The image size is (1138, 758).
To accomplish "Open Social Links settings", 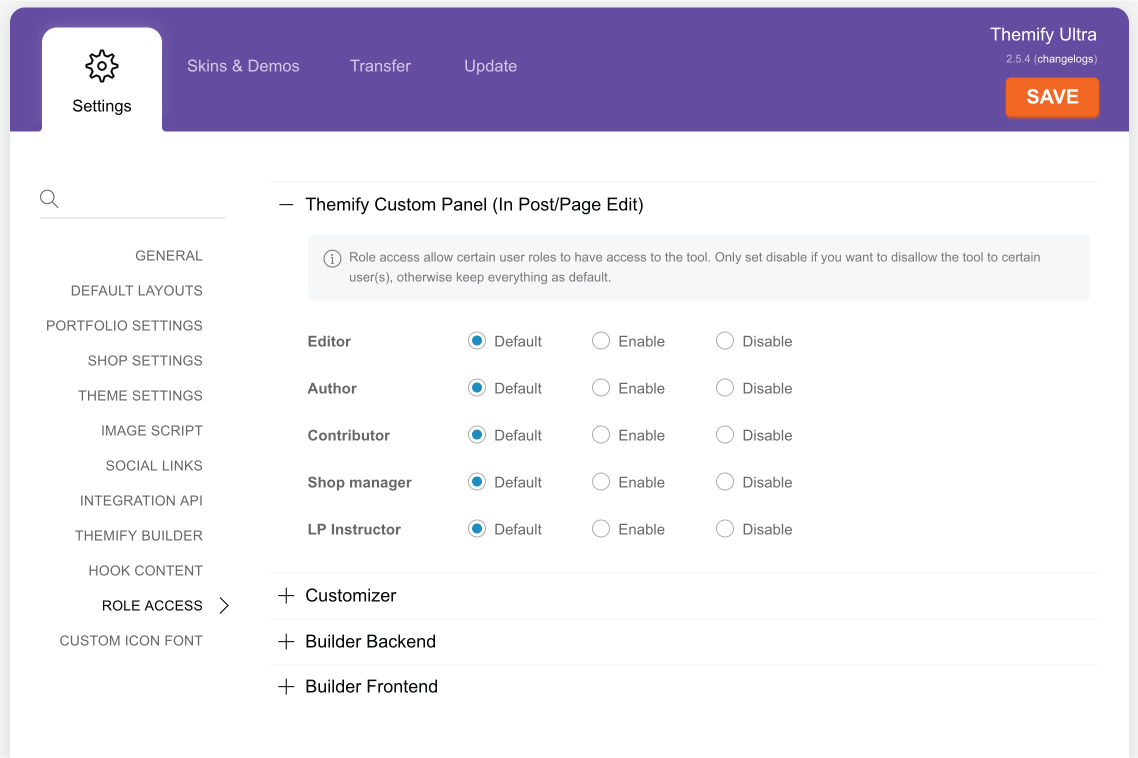I will click(154, 465).
